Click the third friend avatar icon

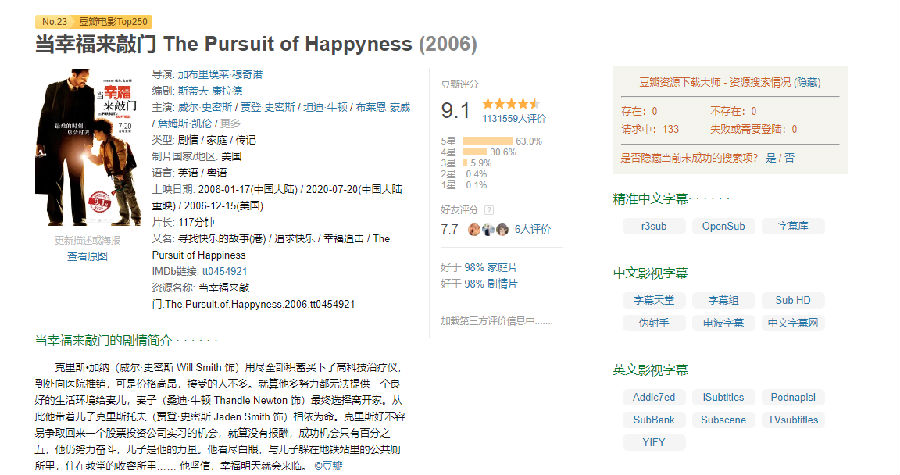point(503,229)
